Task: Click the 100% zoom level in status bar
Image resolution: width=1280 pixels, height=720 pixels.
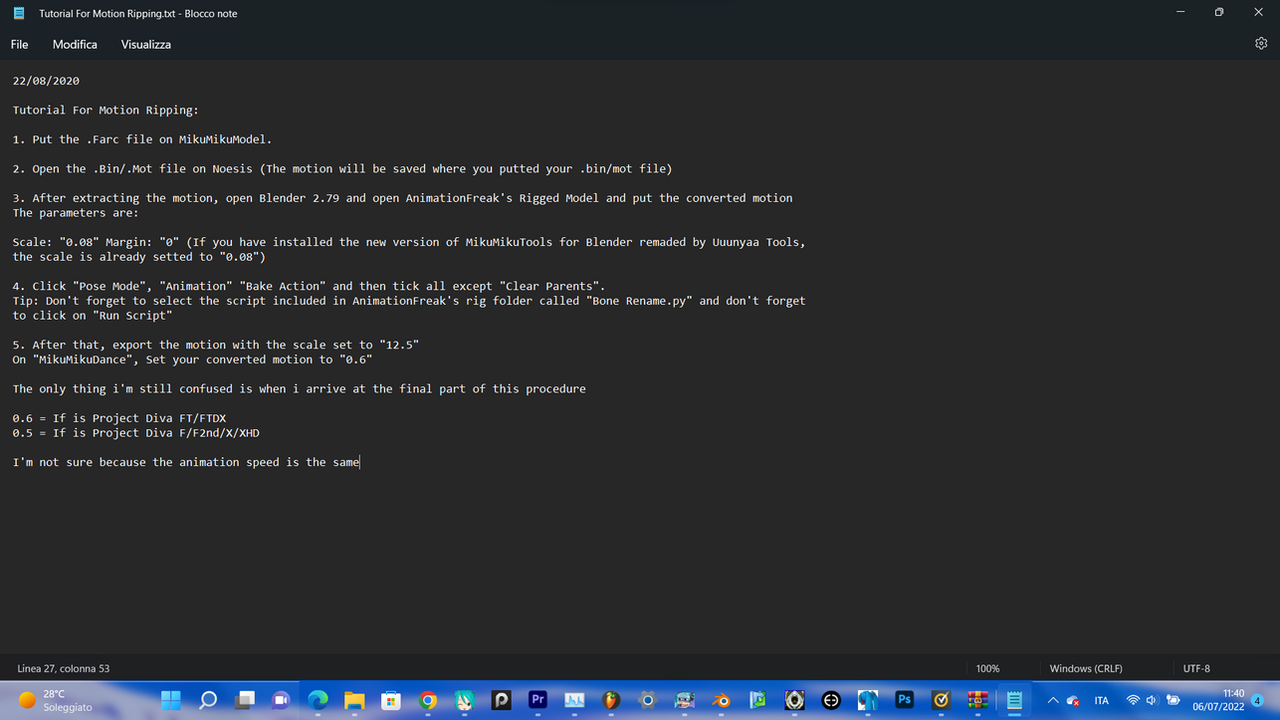Action: pos(987,668)
